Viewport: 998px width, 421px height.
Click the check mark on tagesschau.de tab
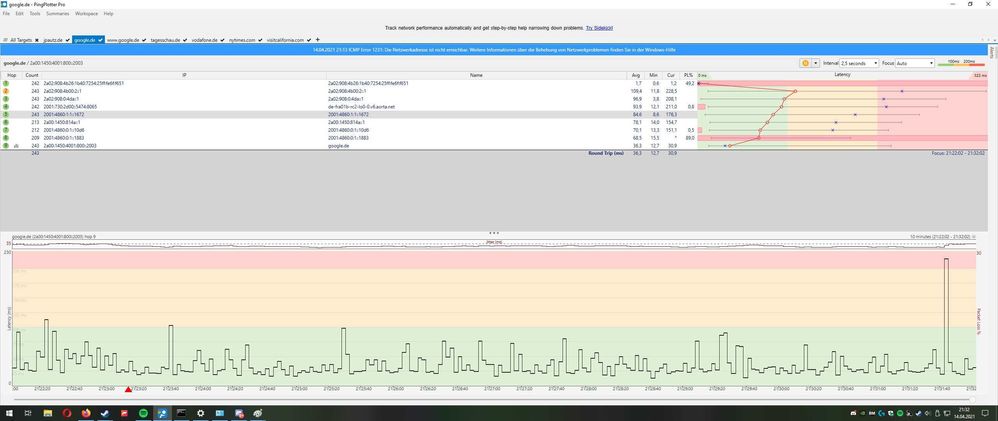pos(185,40)
